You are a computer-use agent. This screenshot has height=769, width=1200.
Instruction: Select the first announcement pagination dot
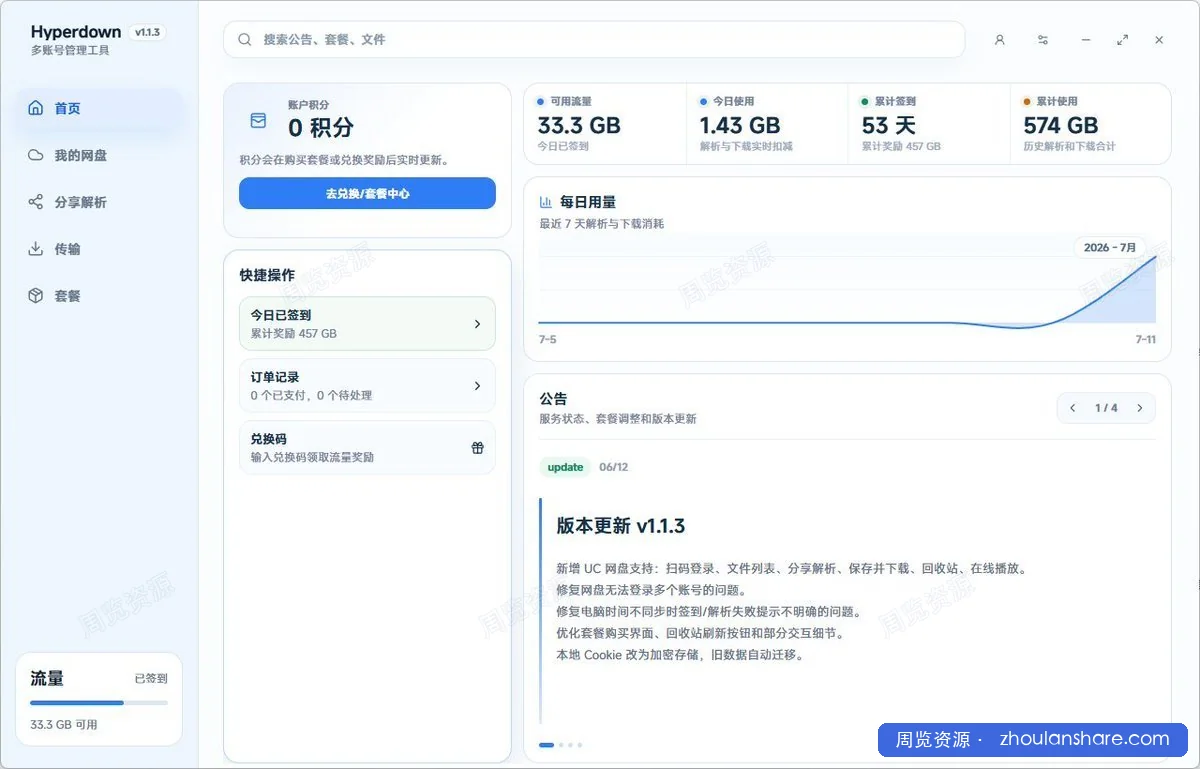(x=546, y=745)
